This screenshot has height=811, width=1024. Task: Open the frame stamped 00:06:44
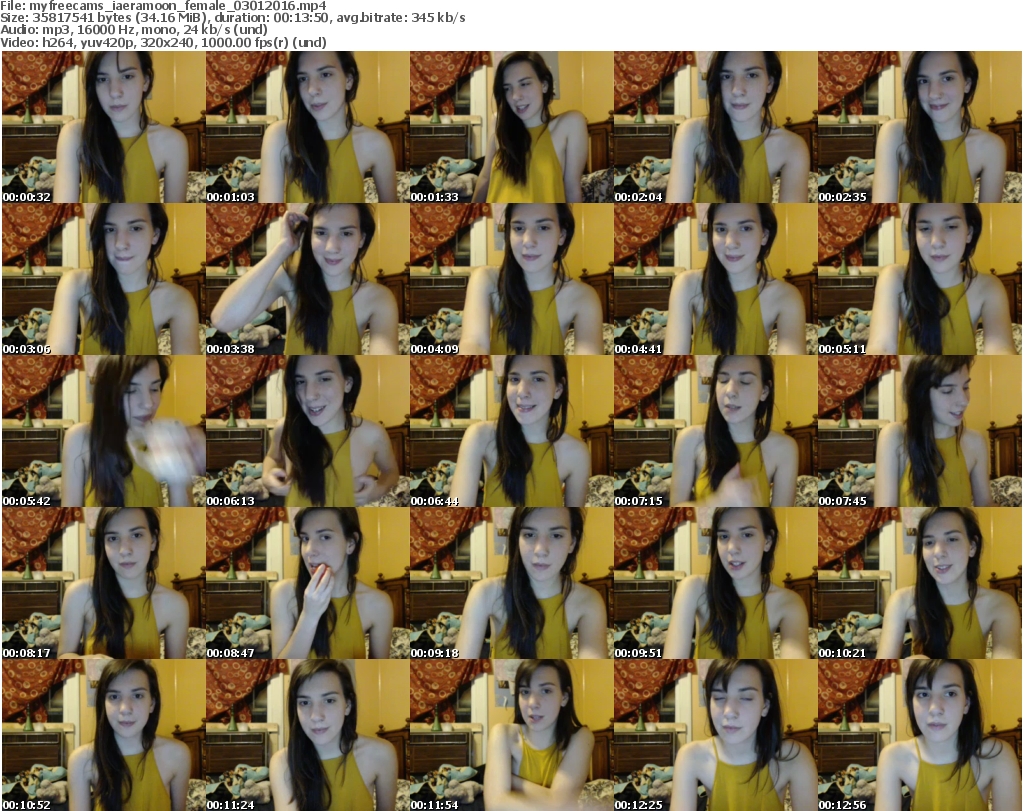click(x=511, y=431)
